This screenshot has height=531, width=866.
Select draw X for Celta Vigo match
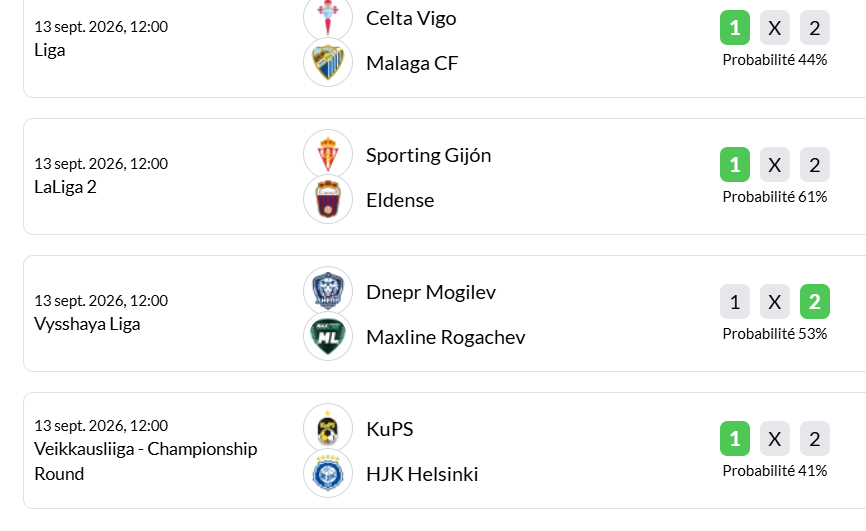(x=775, y=28)
